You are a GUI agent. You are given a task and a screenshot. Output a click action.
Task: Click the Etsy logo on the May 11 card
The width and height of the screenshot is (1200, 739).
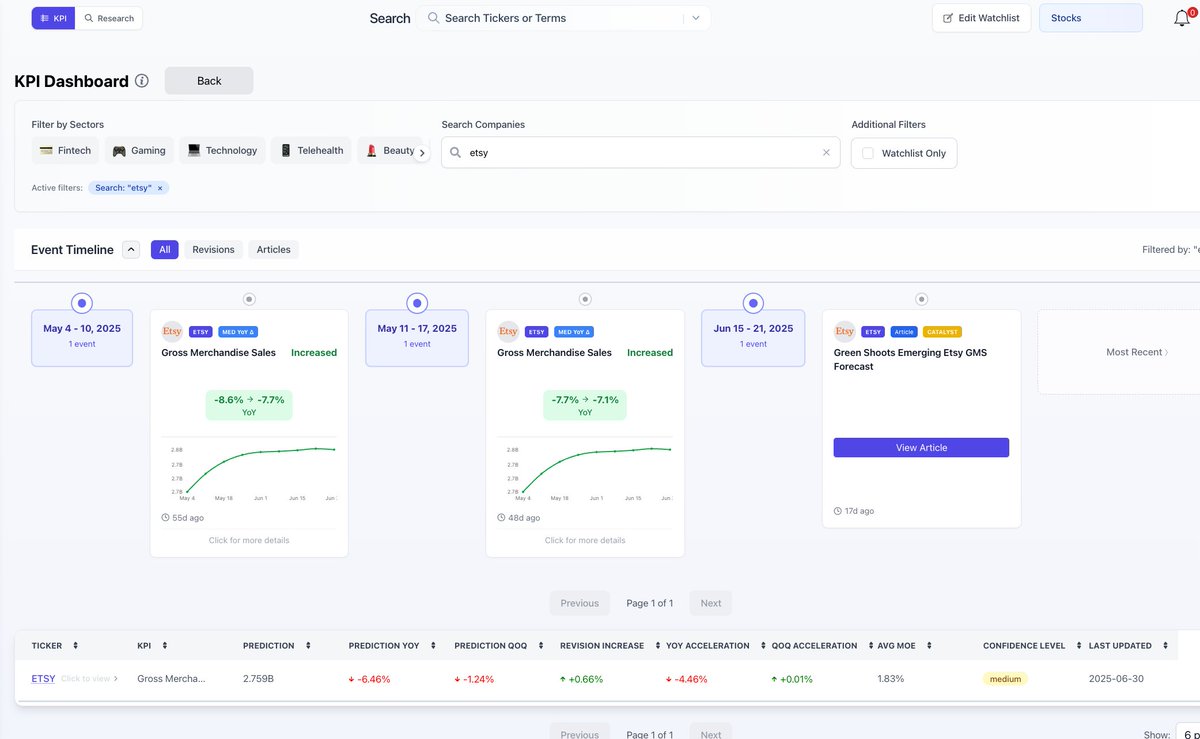508,331
